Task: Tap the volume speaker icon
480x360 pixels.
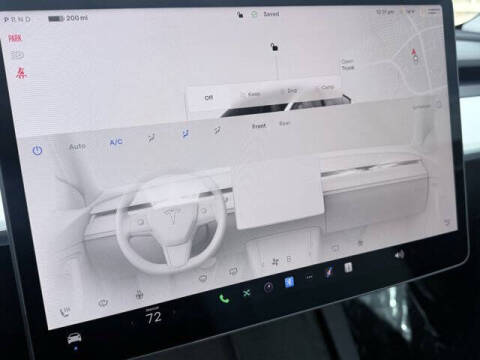Action: 399,255
